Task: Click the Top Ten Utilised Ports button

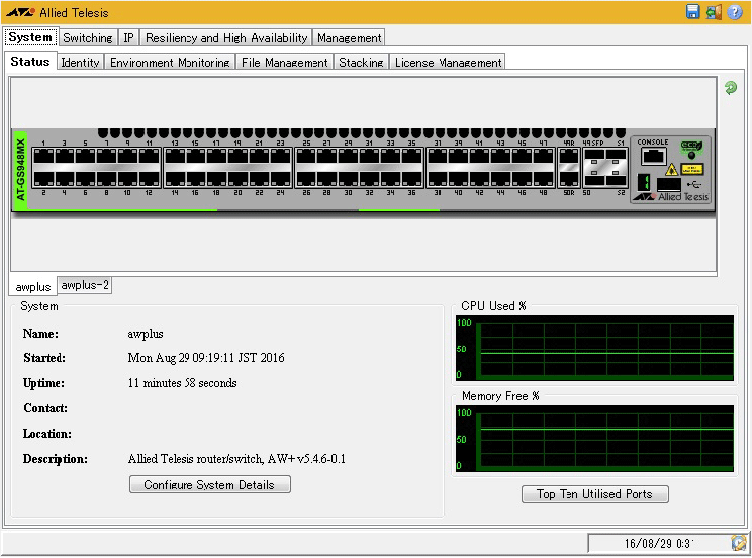Action: (595, 494)
